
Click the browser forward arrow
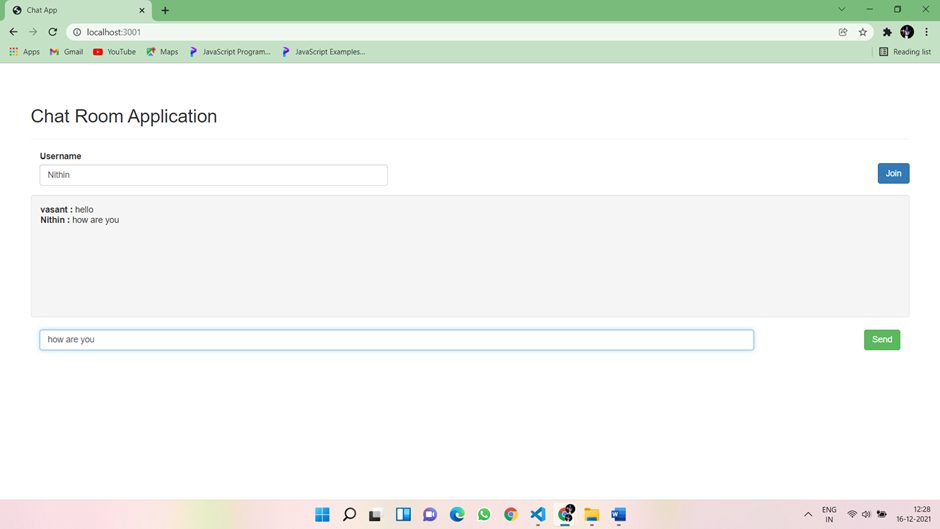coord(33,32)
